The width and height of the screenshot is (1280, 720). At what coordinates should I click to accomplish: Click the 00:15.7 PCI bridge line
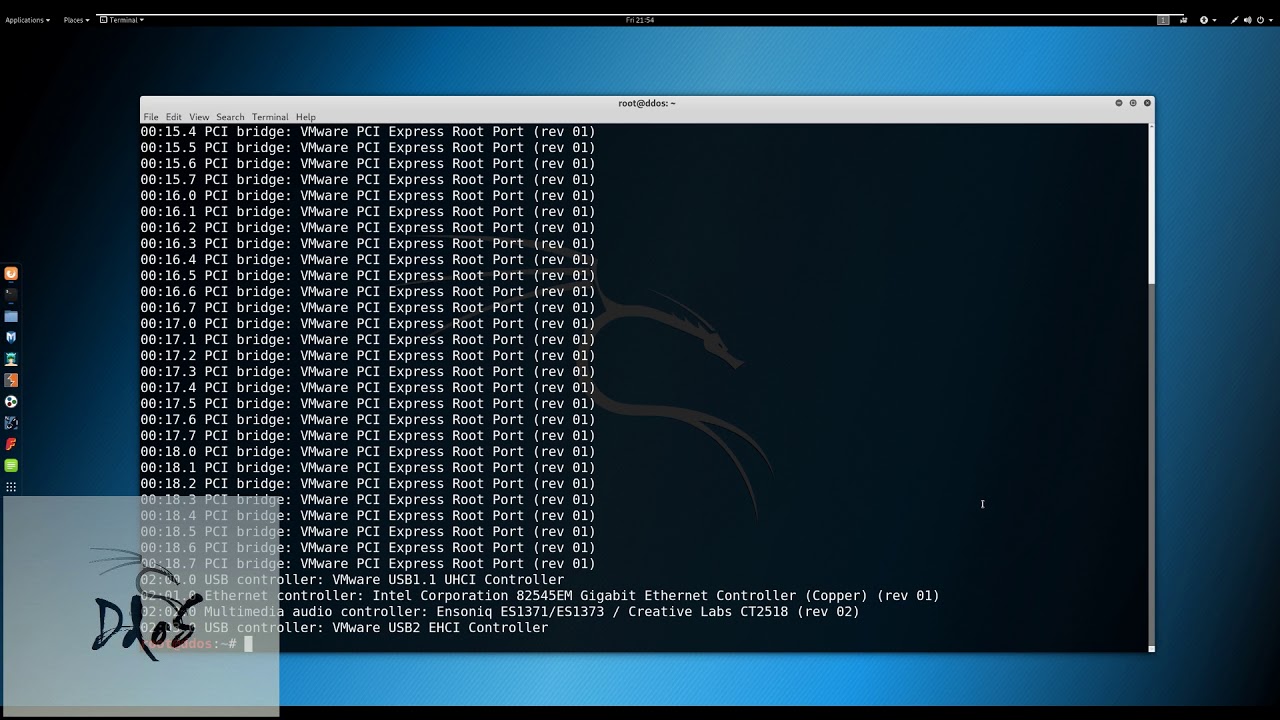click(x=368, y=180)
